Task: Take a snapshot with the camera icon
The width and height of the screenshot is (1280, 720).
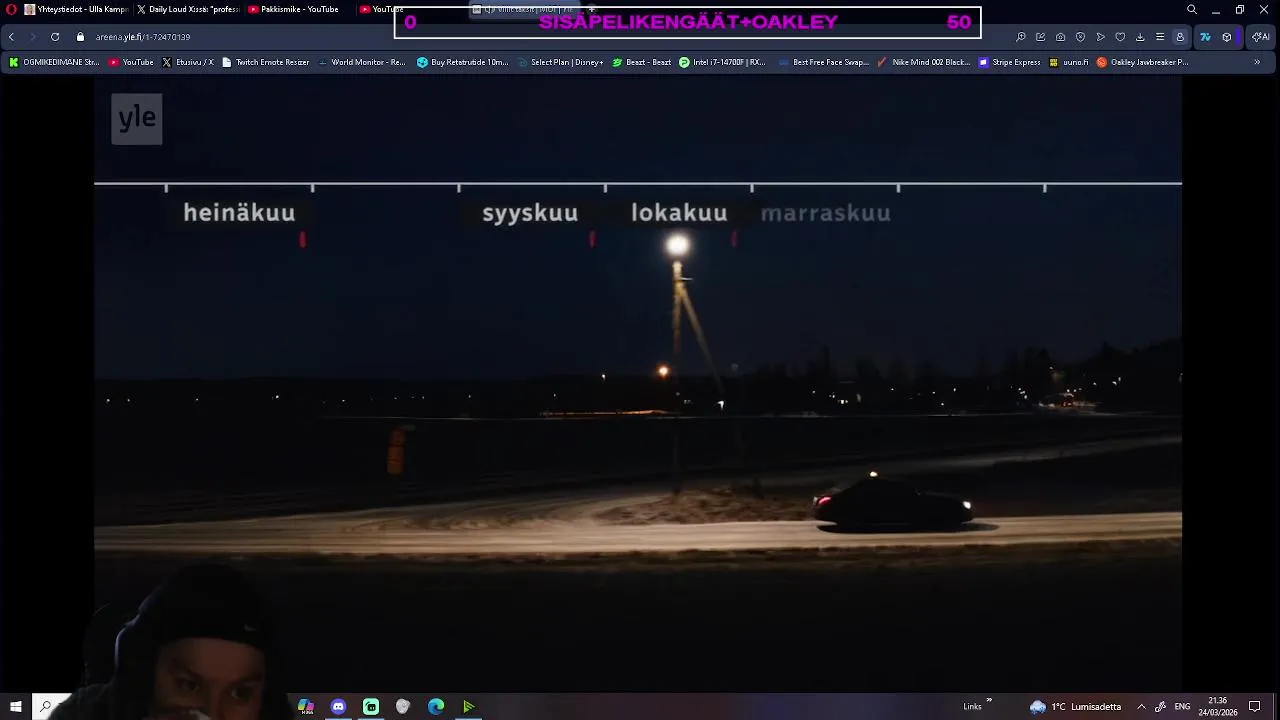Action: pos(1061,37)
